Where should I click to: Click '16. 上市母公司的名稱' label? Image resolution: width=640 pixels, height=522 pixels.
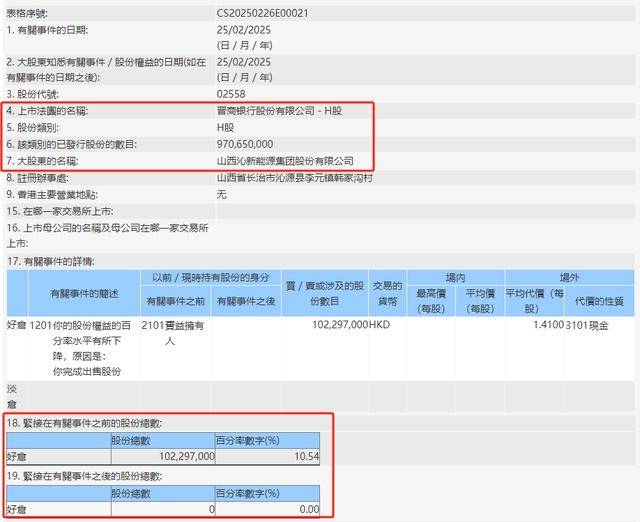pos(108,235)
